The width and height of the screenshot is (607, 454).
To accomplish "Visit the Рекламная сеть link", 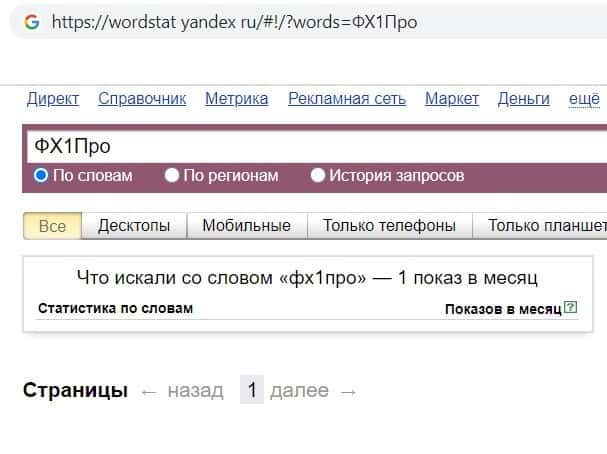I will [x=347, y=98].
